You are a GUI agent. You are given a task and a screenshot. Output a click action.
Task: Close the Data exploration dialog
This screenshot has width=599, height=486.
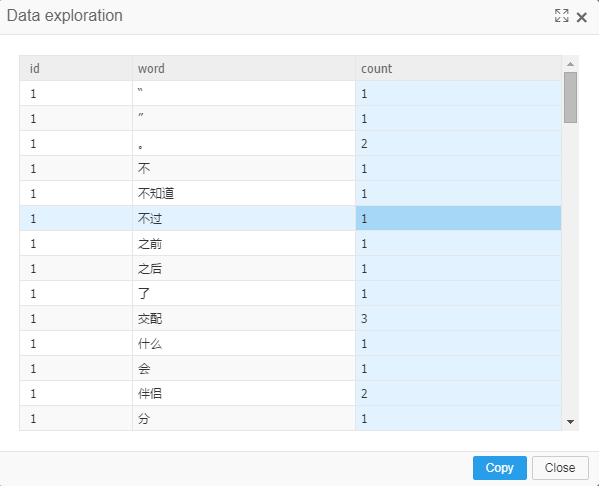coord(581,17)
